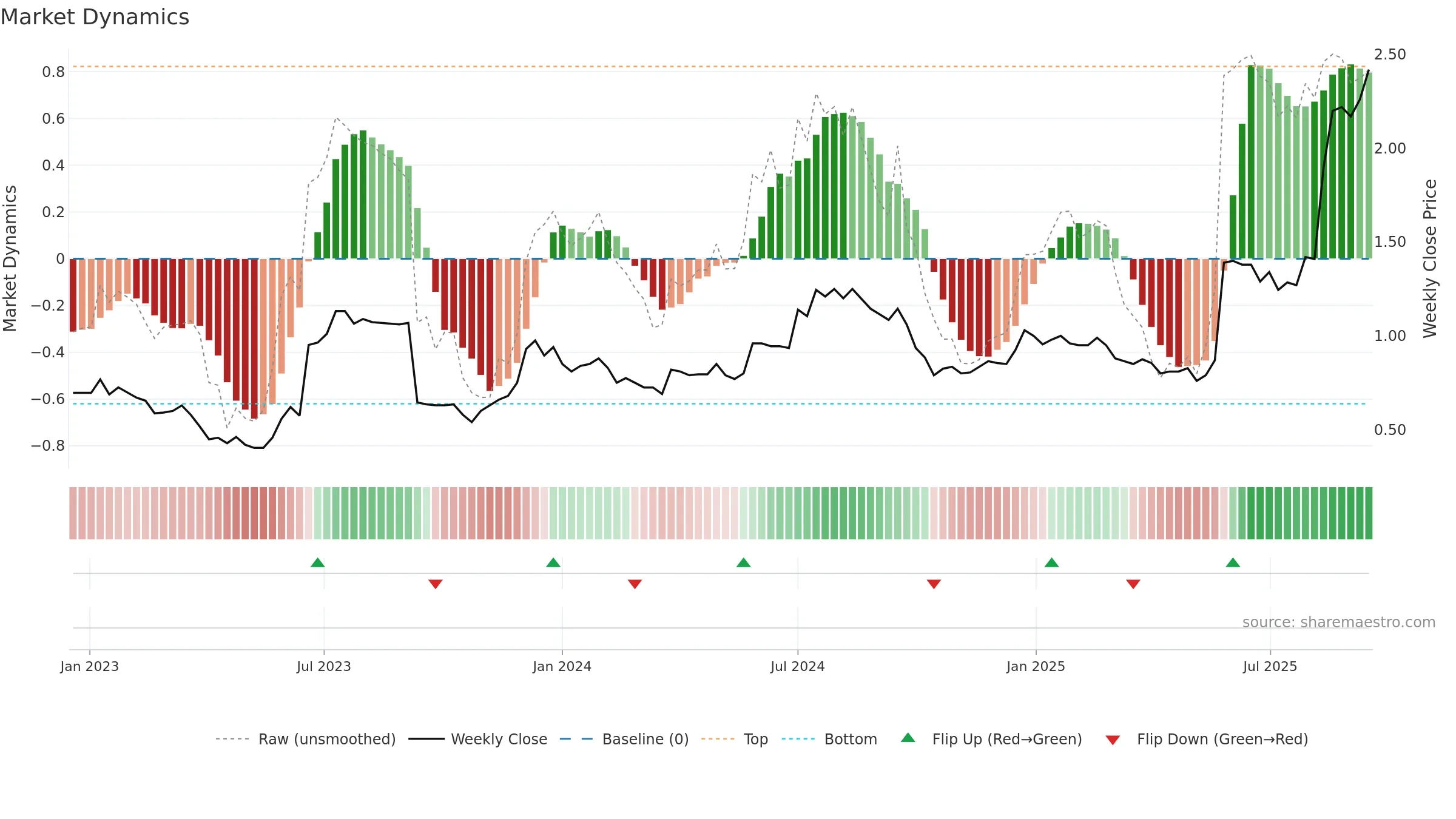Click the Market Dynamics chart title
Viewport: 1456px width, 819px height.
[x=95, y=17]
